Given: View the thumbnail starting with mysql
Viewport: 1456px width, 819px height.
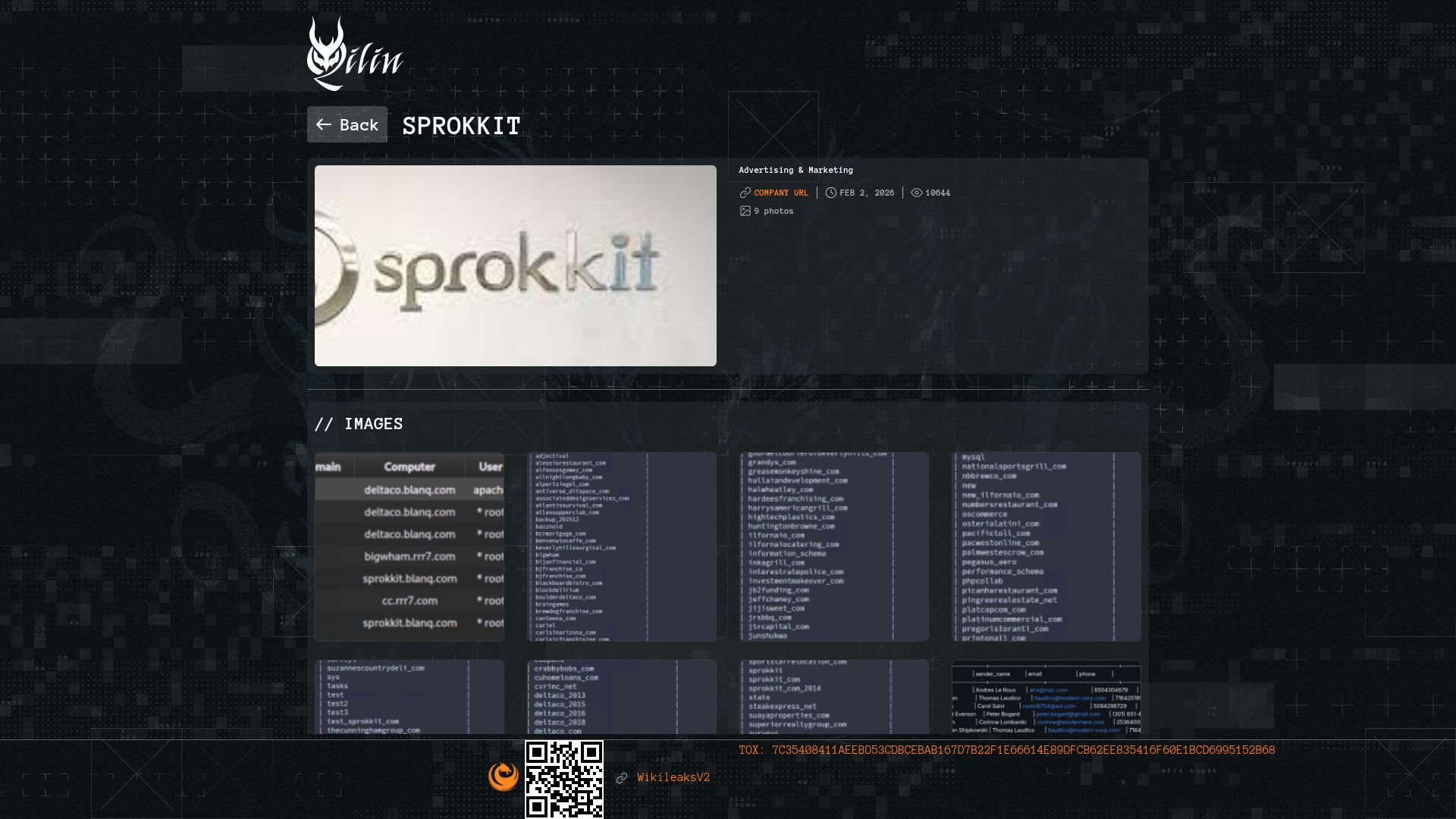Looking at the screenshot, I should pyautogui.click(x=1046, y=547).
